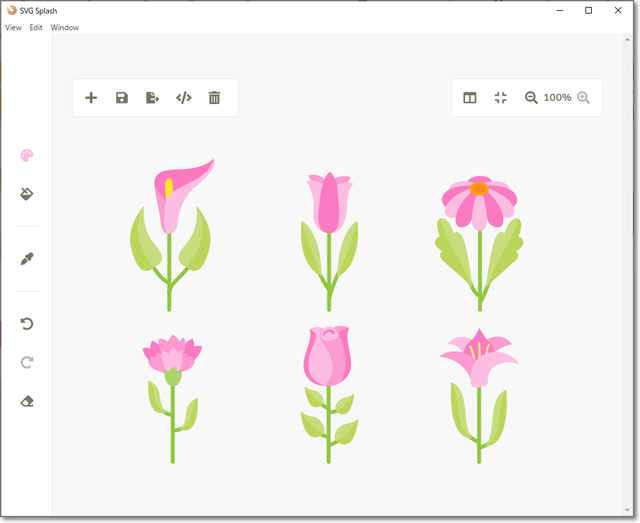Click the orange center of the daisy
Viewport: 640px width, 523px height.
tap(479, 188)
